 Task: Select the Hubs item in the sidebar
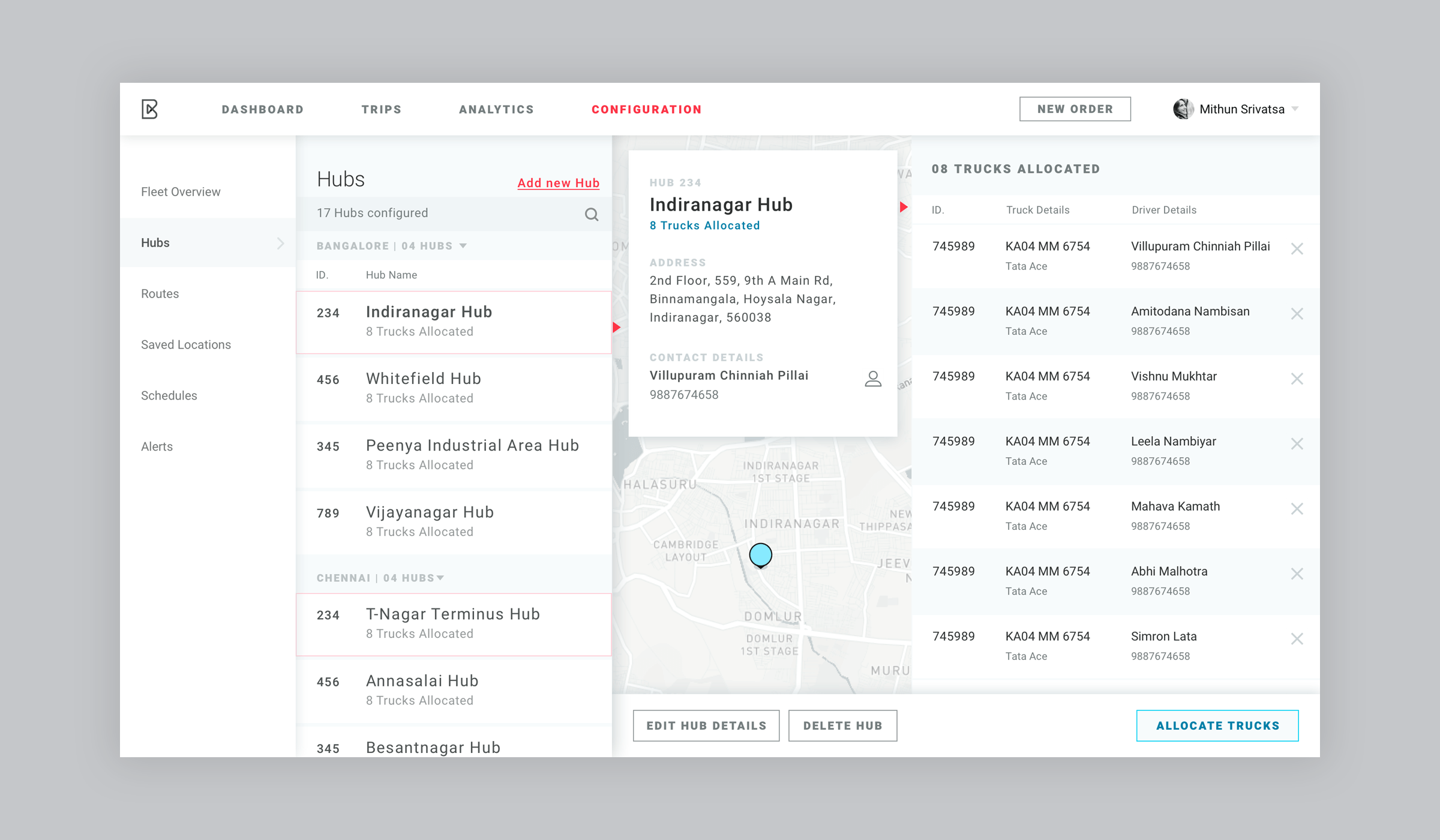coord(156,242)
